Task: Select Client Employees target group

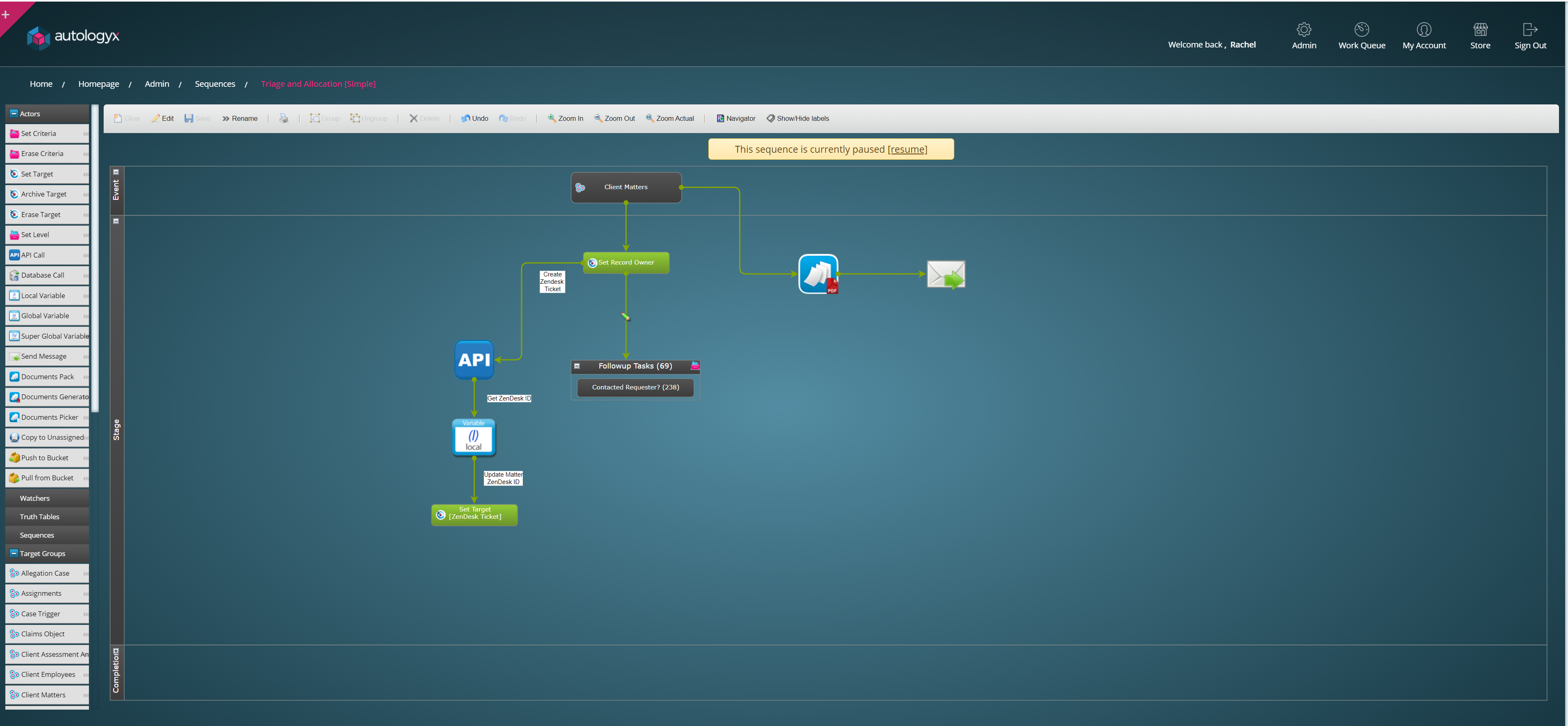Action: (x=47, y=674)
